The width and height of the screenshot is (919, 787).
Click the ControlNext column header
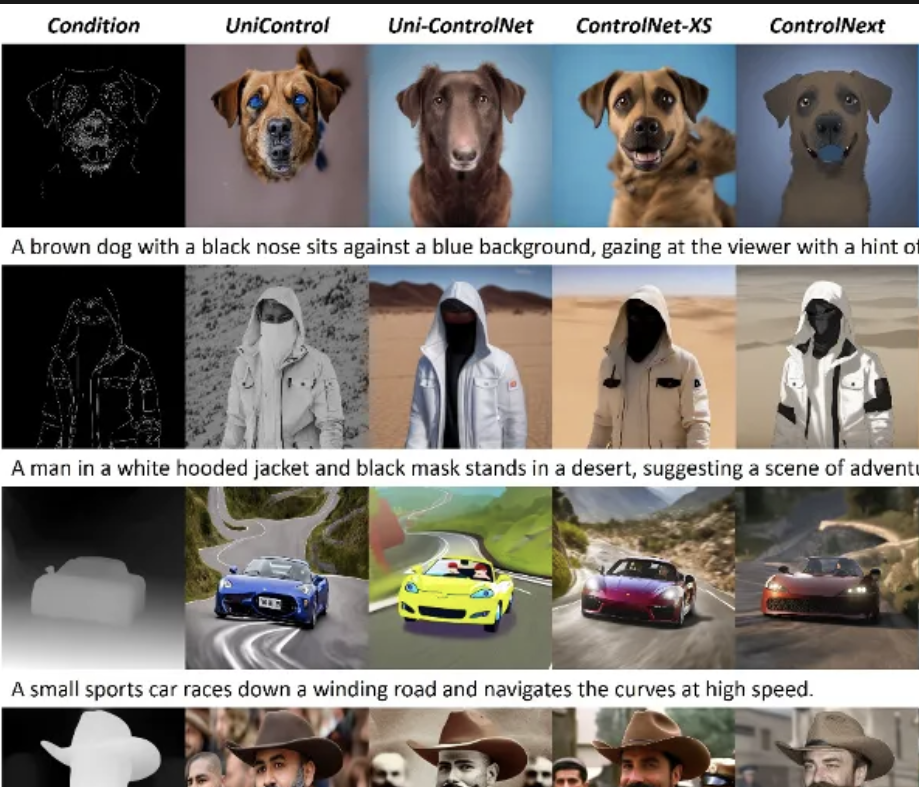click(826, 26)
